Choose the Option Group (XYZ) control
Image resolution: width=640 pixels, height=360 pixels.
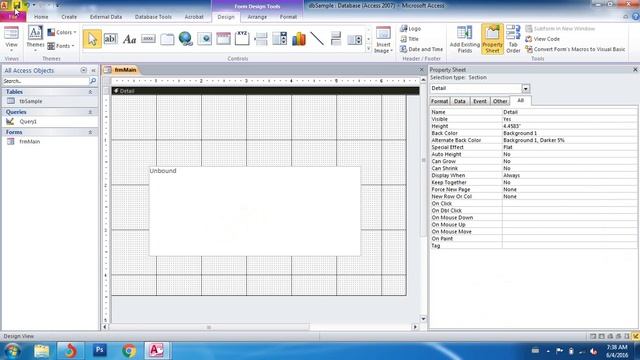click(x=242, y=39)
